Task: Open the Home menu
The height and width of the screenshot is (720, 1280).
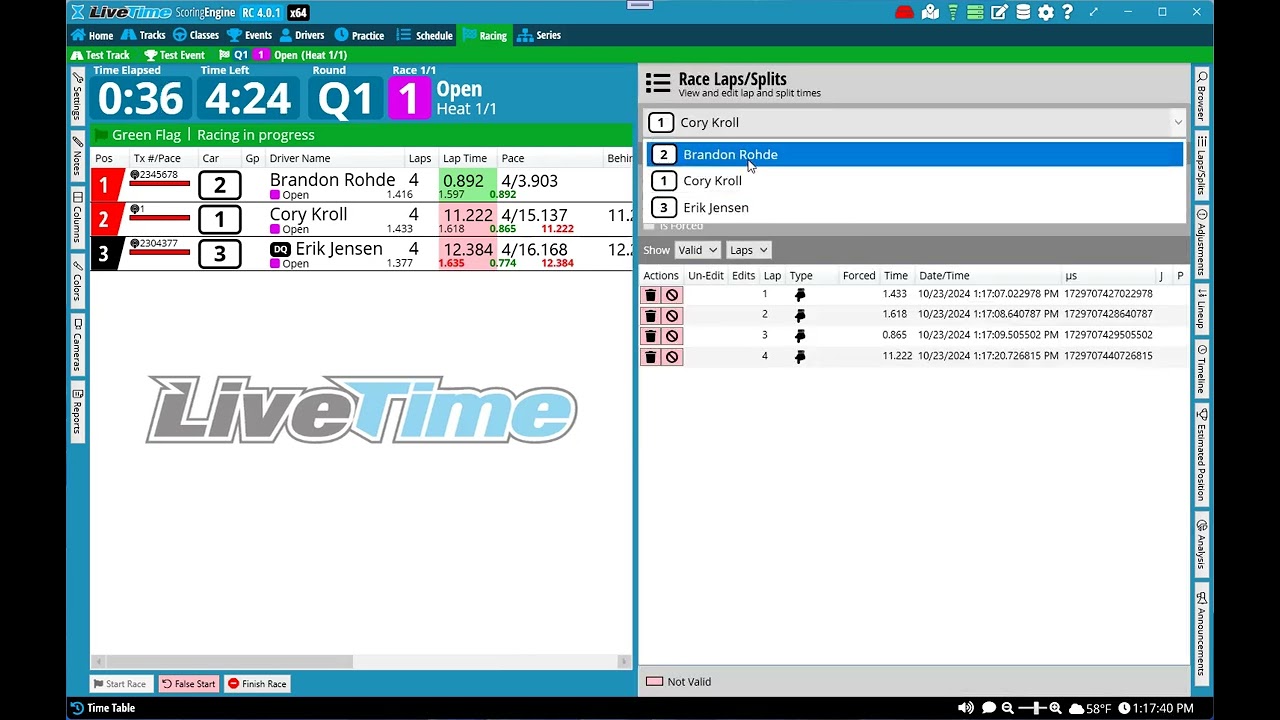Action: tap(92, 35)
